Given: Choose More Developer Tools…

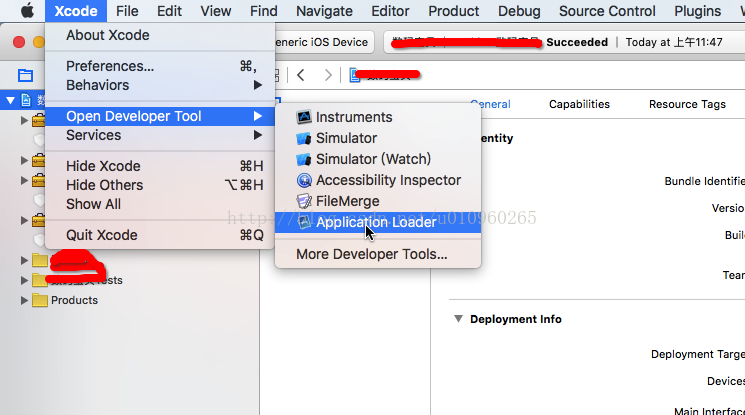Looking at the screenshot, I should pos(378,254).
